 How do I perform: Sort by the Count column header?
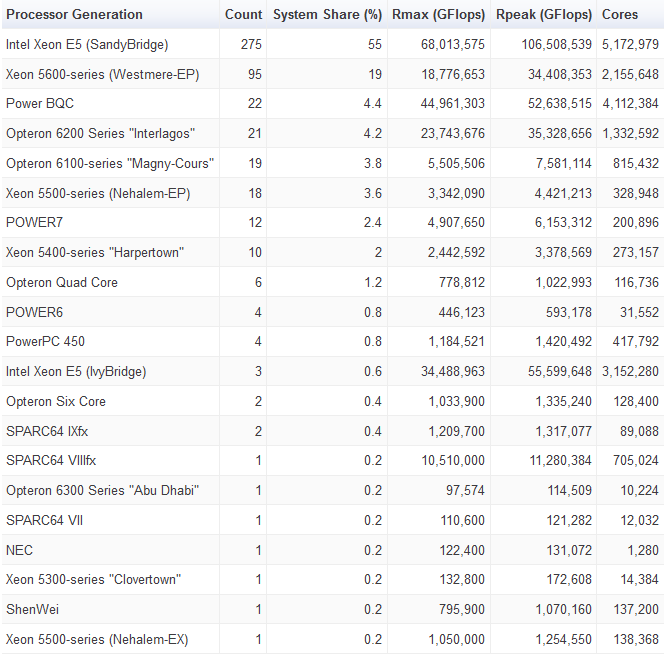(x=243, y=14)
